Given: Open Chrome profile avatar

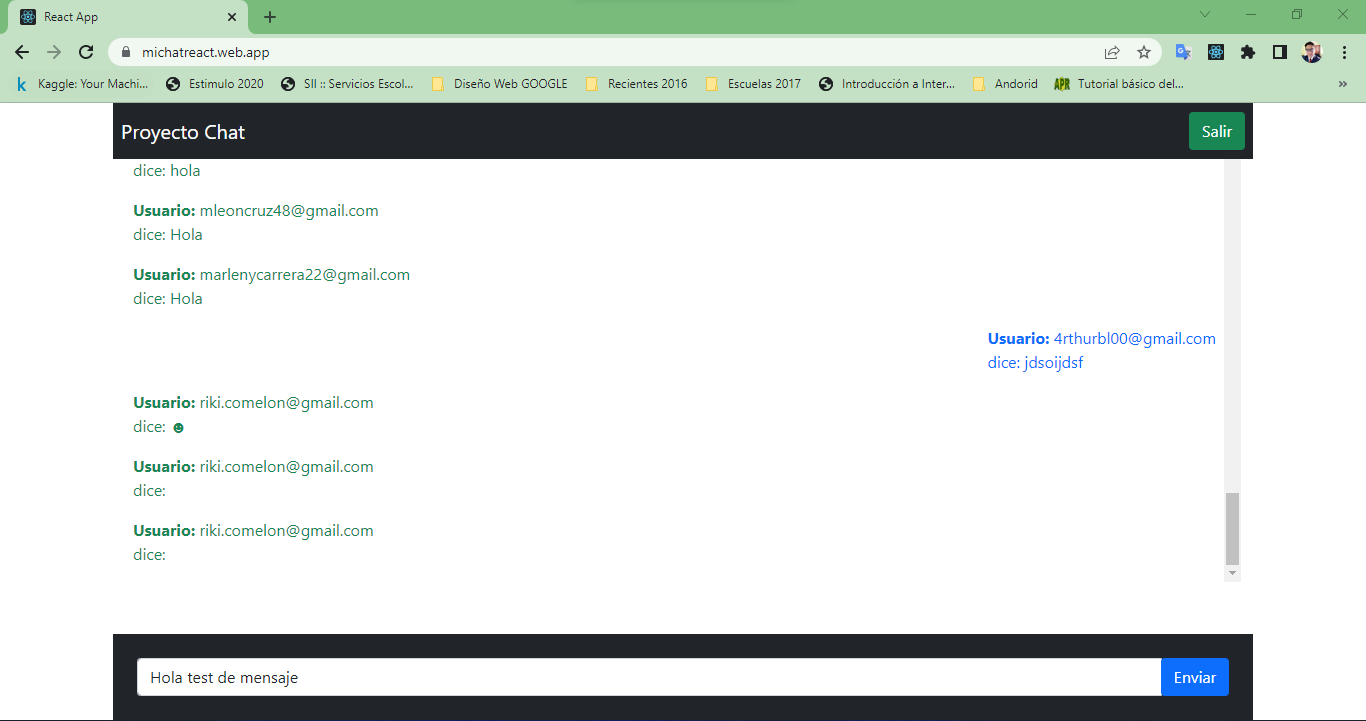Looking at the screenshot, I should tap(1312, 52).
